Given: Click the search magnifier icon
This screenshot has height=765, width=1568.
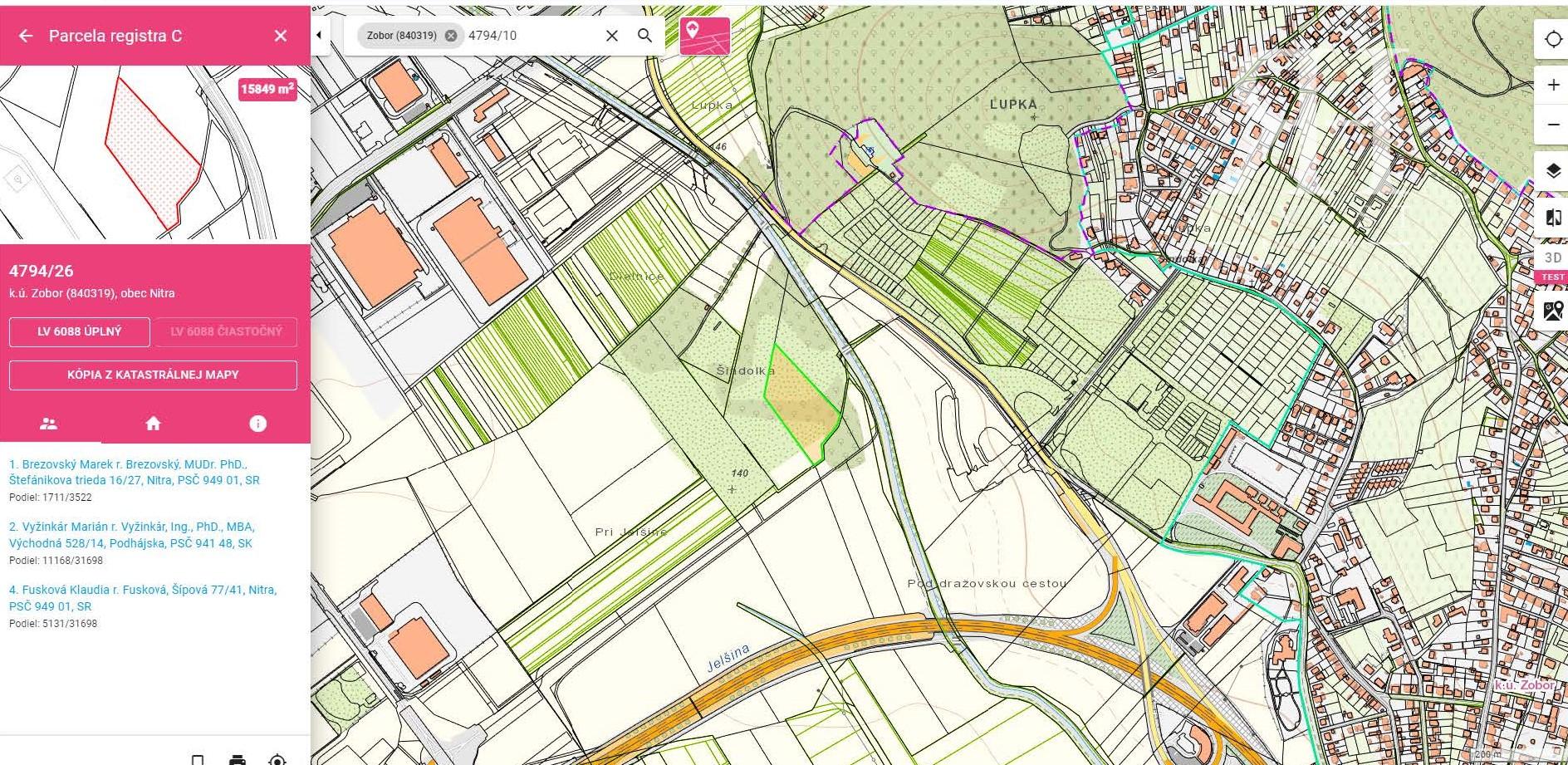Looking at the screenshot, I should (644, 36).
